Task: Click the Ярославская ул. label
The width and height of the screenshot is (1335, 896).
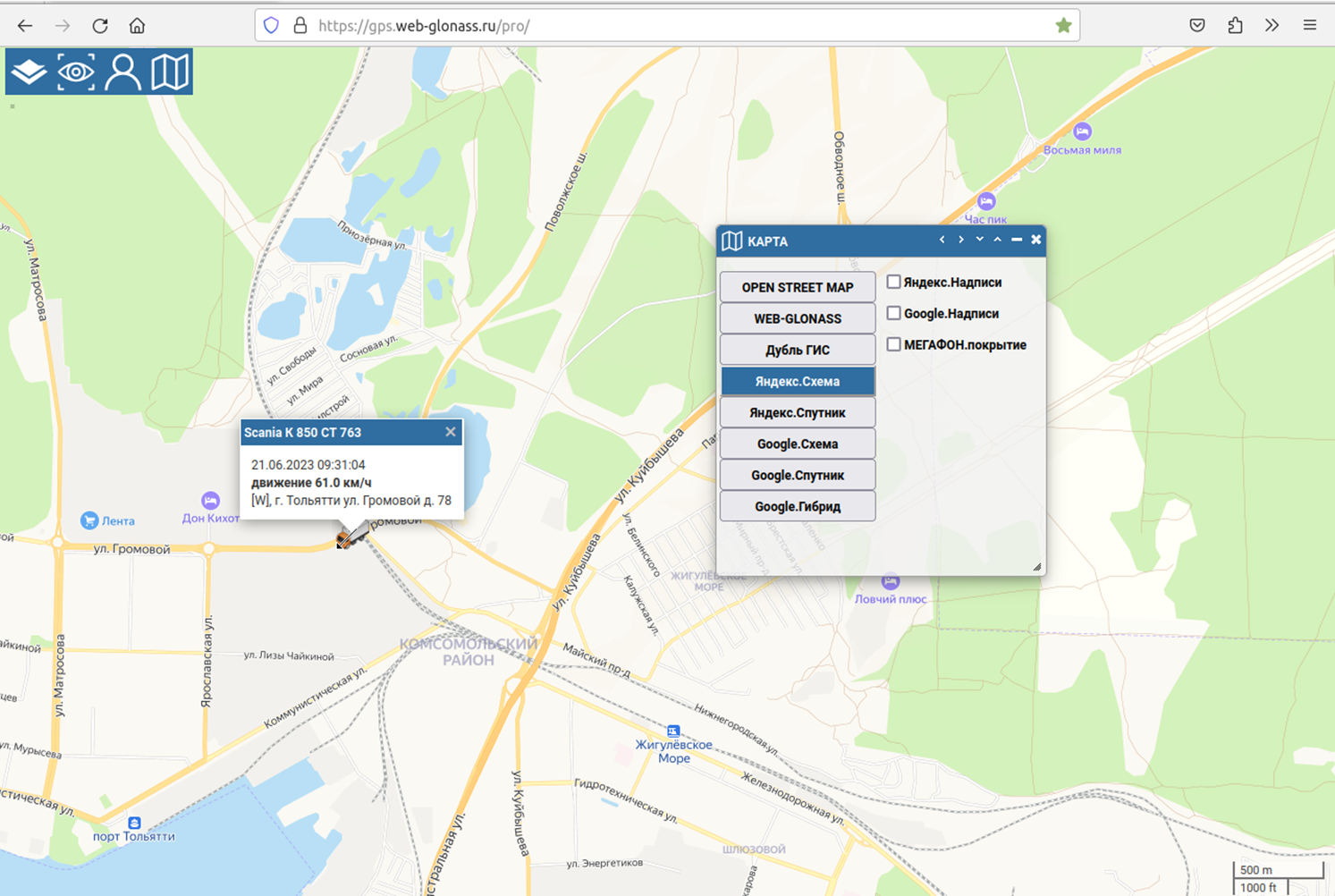Action: pyautogui.click(x=207, y=662)
